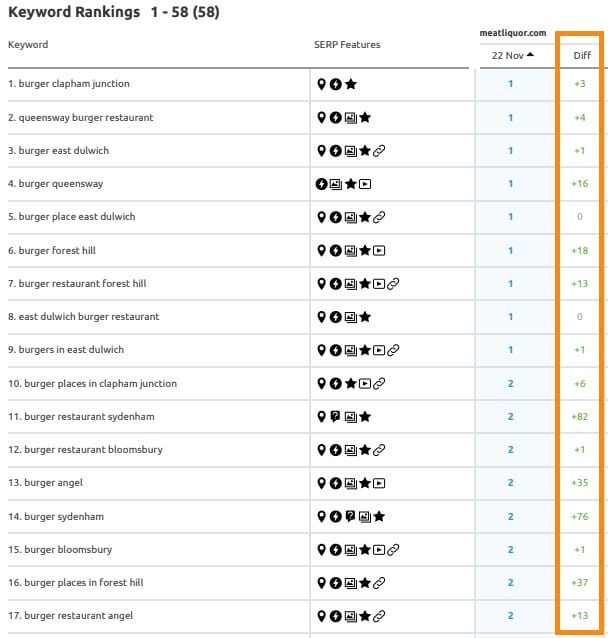Click the question box icon for burger restaurant sydenham
The width and height of the screenshot is (608, 638).
pyautogui.click(x=336, y=417)
